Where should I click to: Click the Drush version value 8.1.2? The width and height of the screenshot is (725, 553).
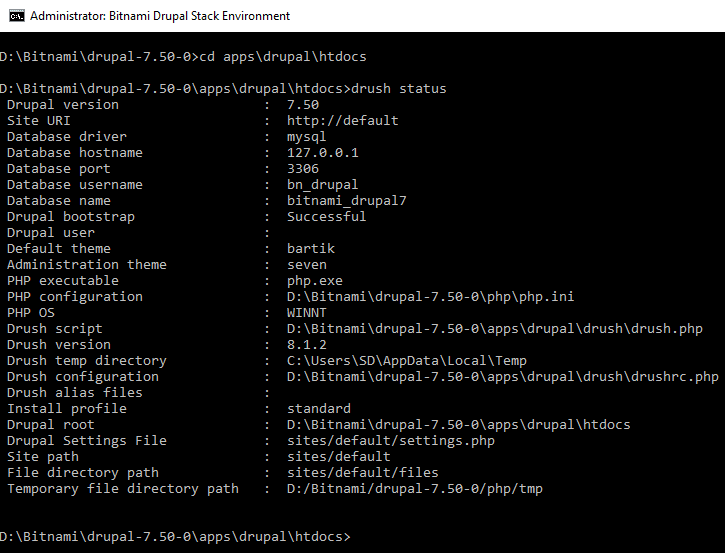(307, 344)
